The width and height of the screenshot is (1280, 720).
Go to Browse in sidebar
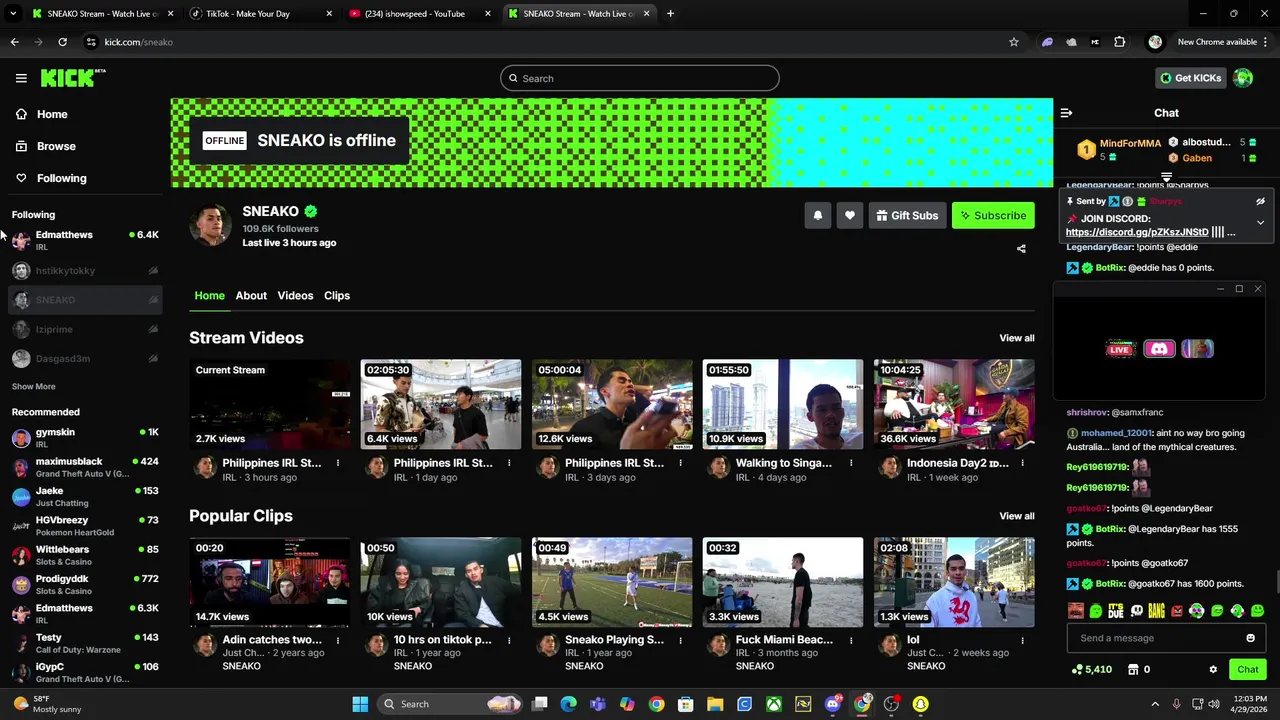(x=56, y=146)
